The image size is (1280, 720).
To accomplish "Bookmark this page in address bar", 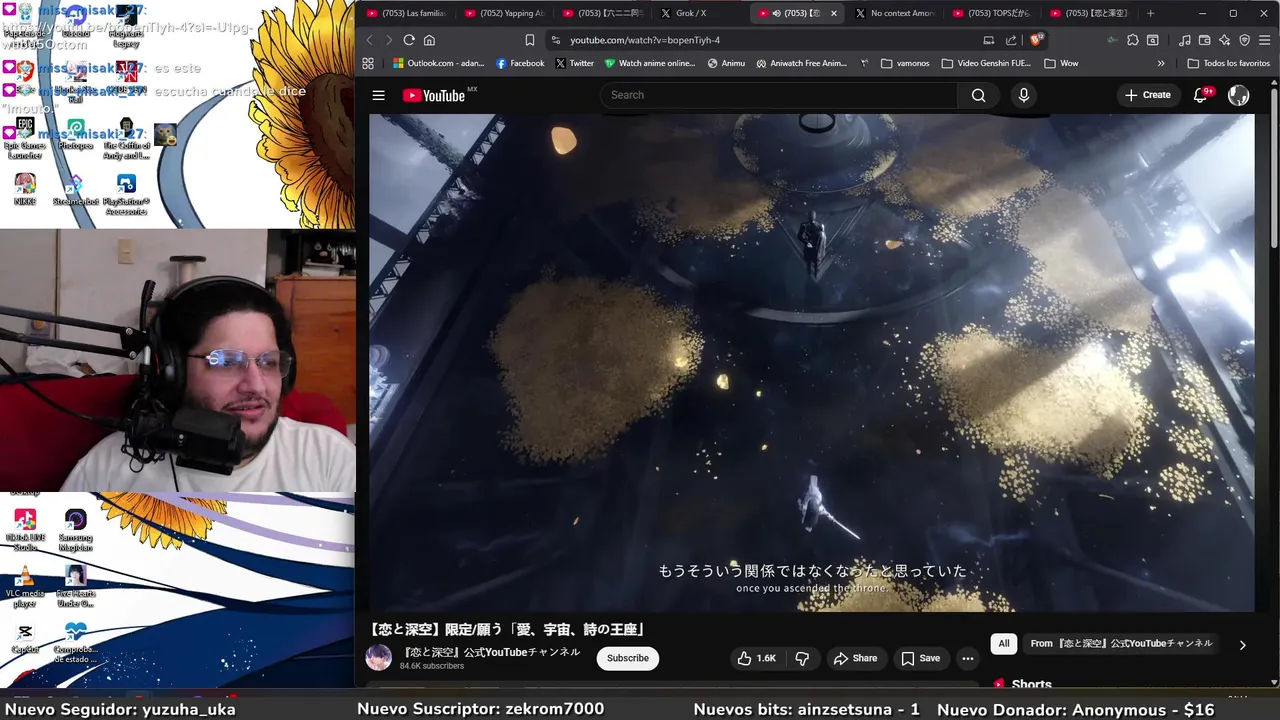I will (529, 40).
